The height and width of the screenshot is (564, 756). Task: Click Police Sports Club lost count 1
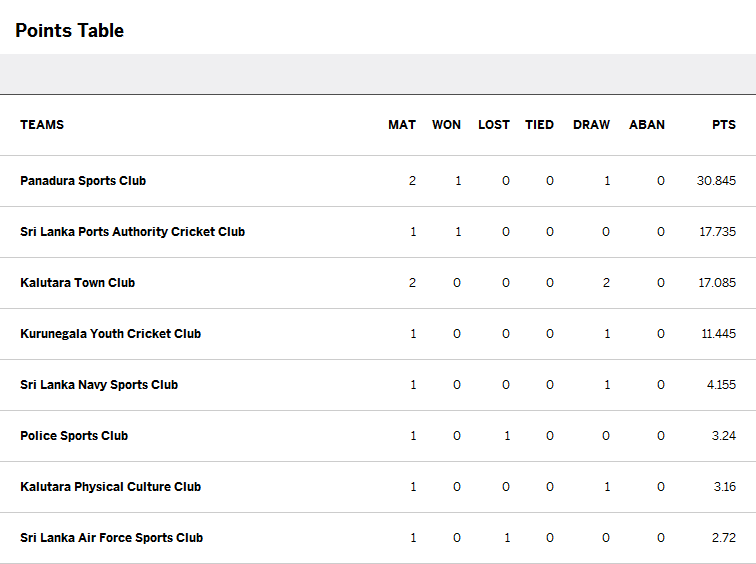coord(507,436)
